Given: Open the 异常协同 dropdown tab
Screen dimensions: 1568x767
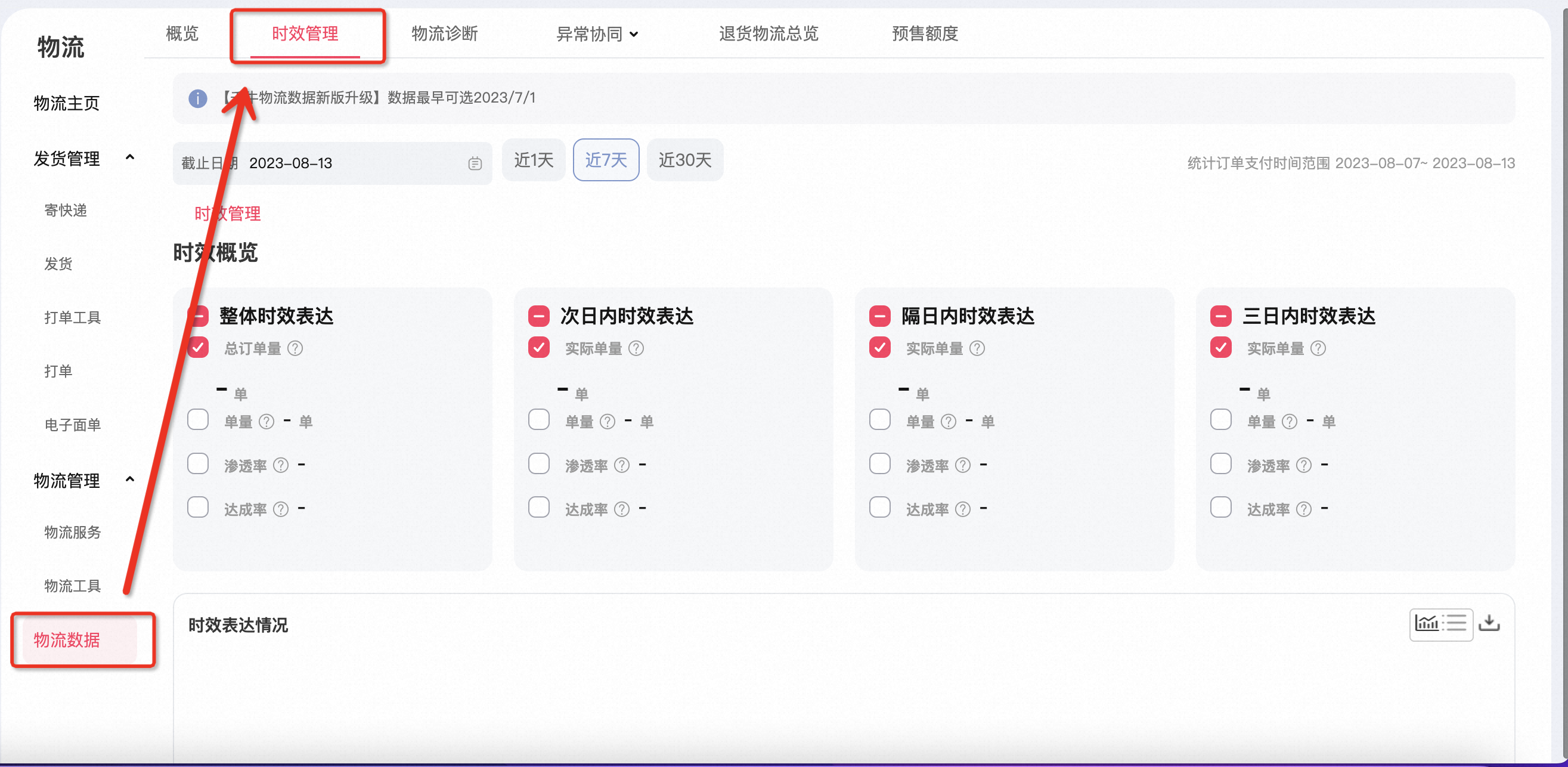Looking at the screenshot, I should coord(597,34).
